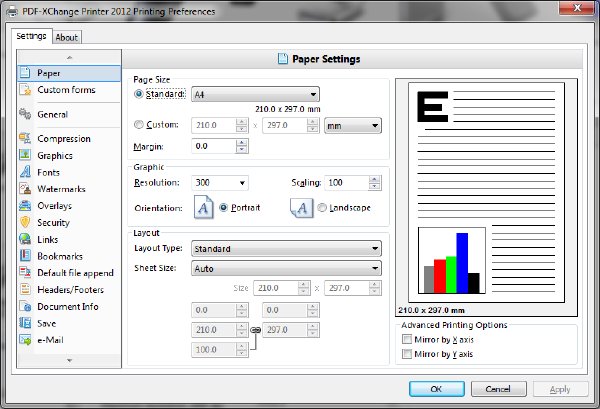The height and width of the screenshot is (409, 600).
Task: Click the Custom height 297.0 field
Action: click(x=284, y=125)
